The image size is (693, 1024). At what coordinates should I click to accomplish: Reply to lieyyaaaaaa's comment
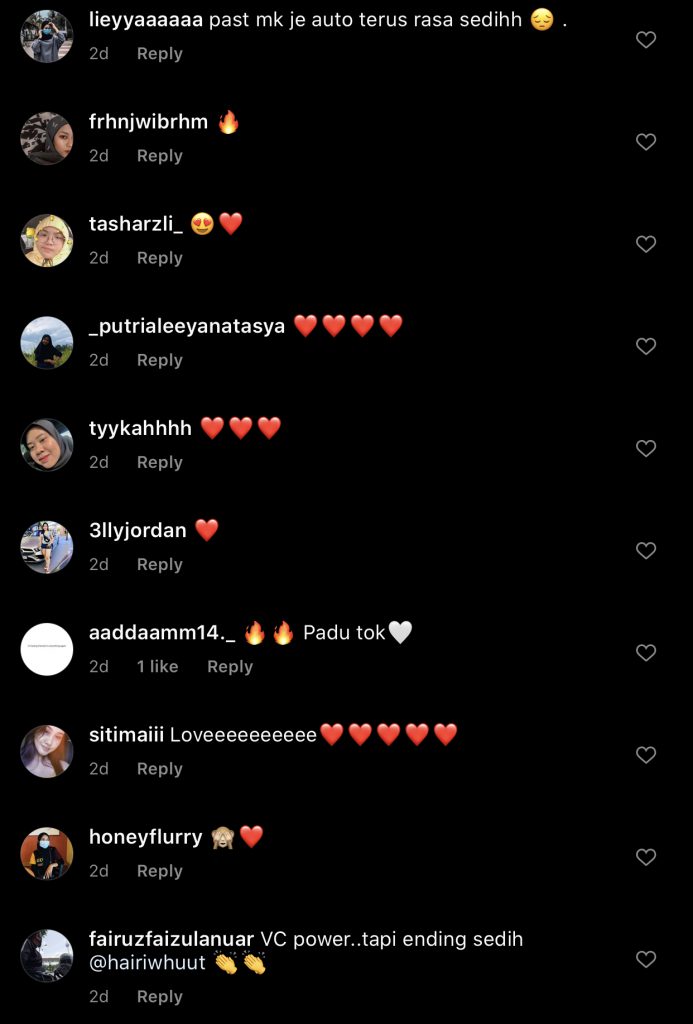pyautogui.click(x=159, y=54)
